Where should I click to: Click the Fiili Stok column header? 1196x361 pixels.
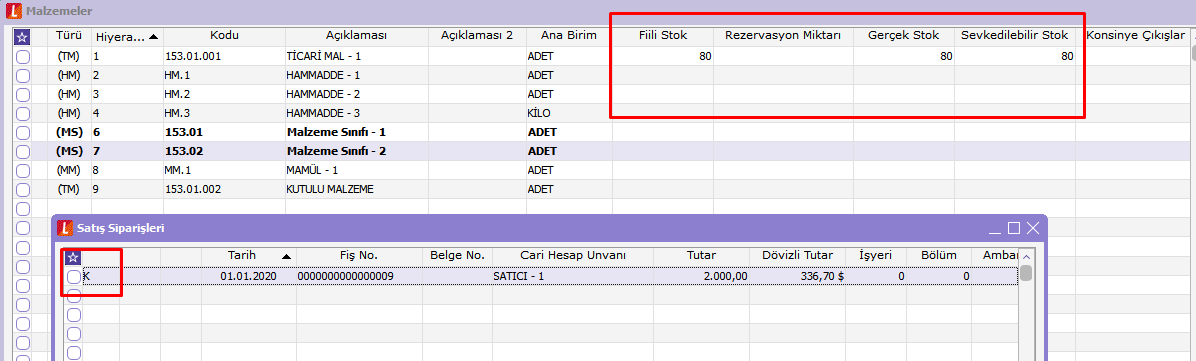663,36
